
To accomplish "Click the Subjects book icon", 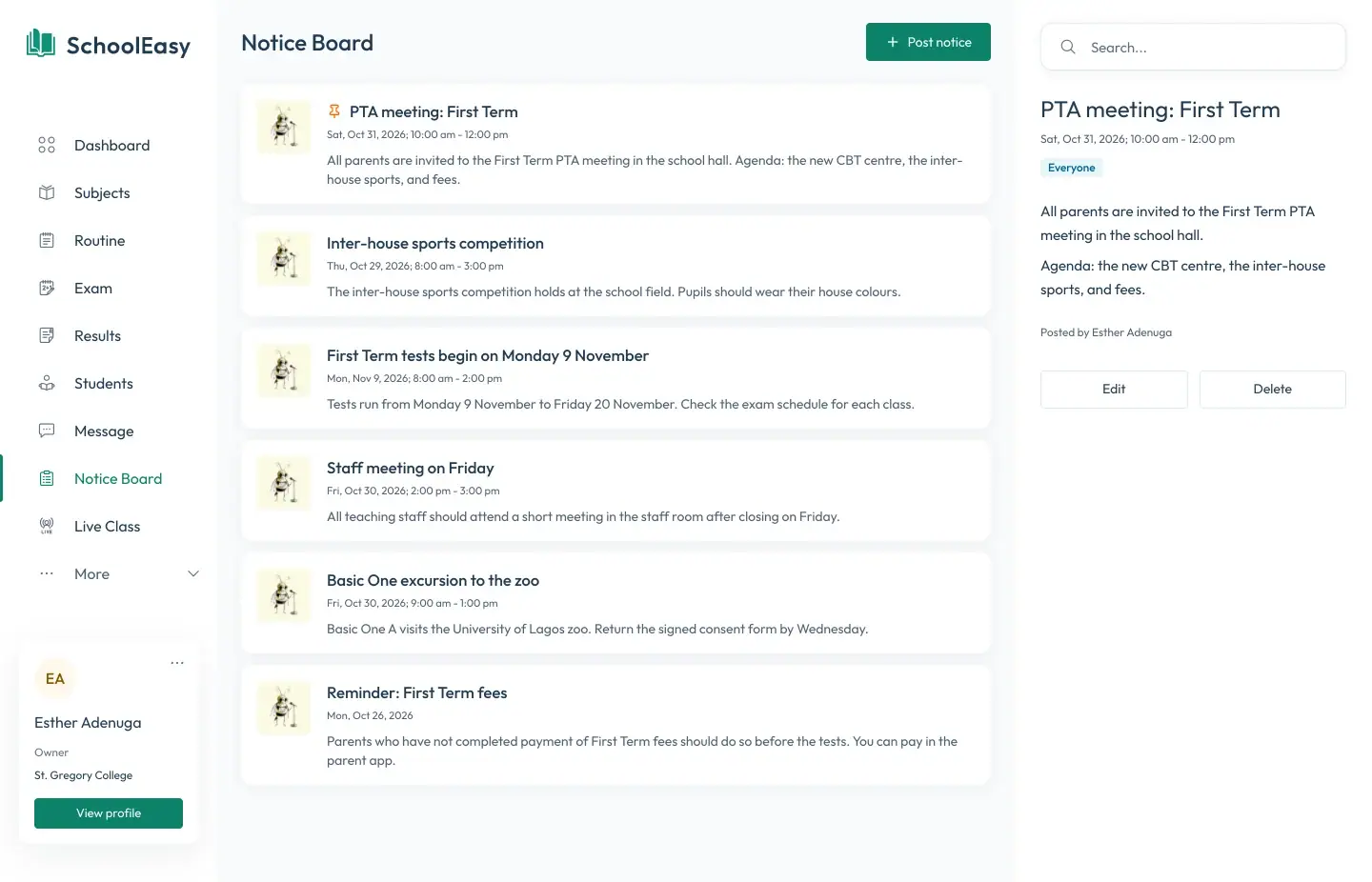I will [x=47, y=192].
